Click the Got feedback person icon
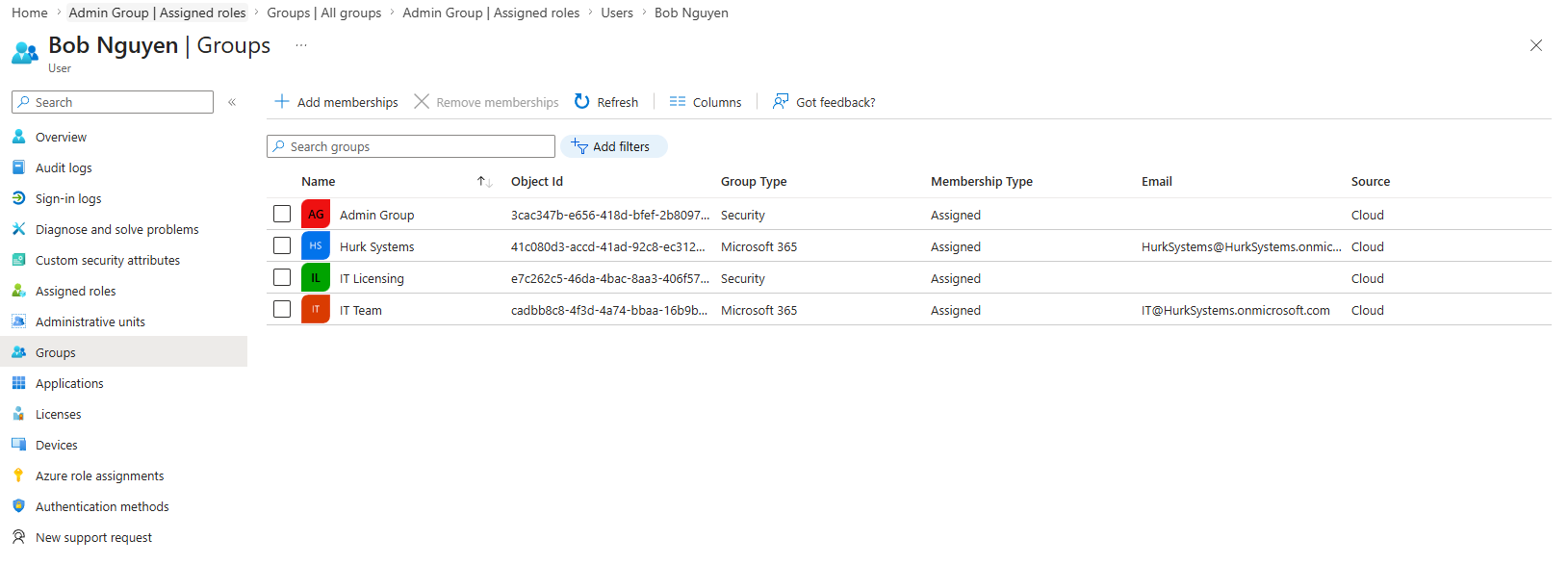Viewport: 1568px width, 565px height. click(781, 101)
